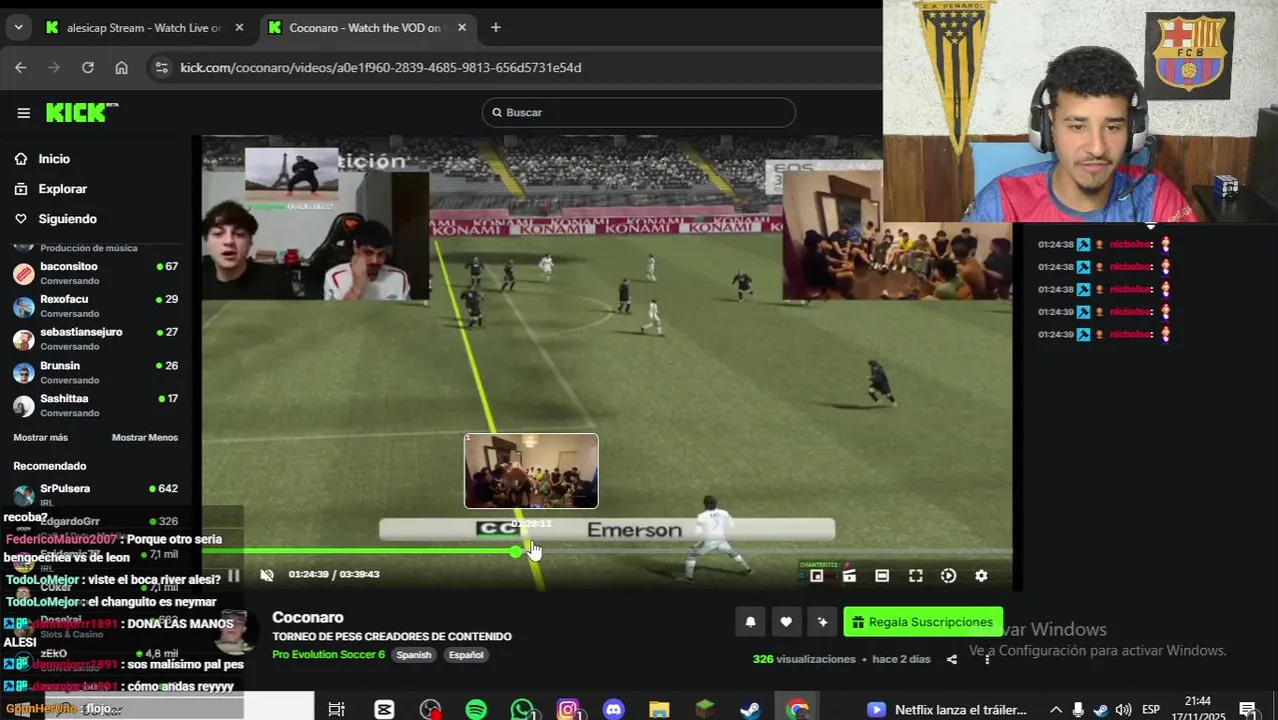Open Netflix news taskbar widget
This screenshot has width=1278, height=720.
(x=947, y=710)
